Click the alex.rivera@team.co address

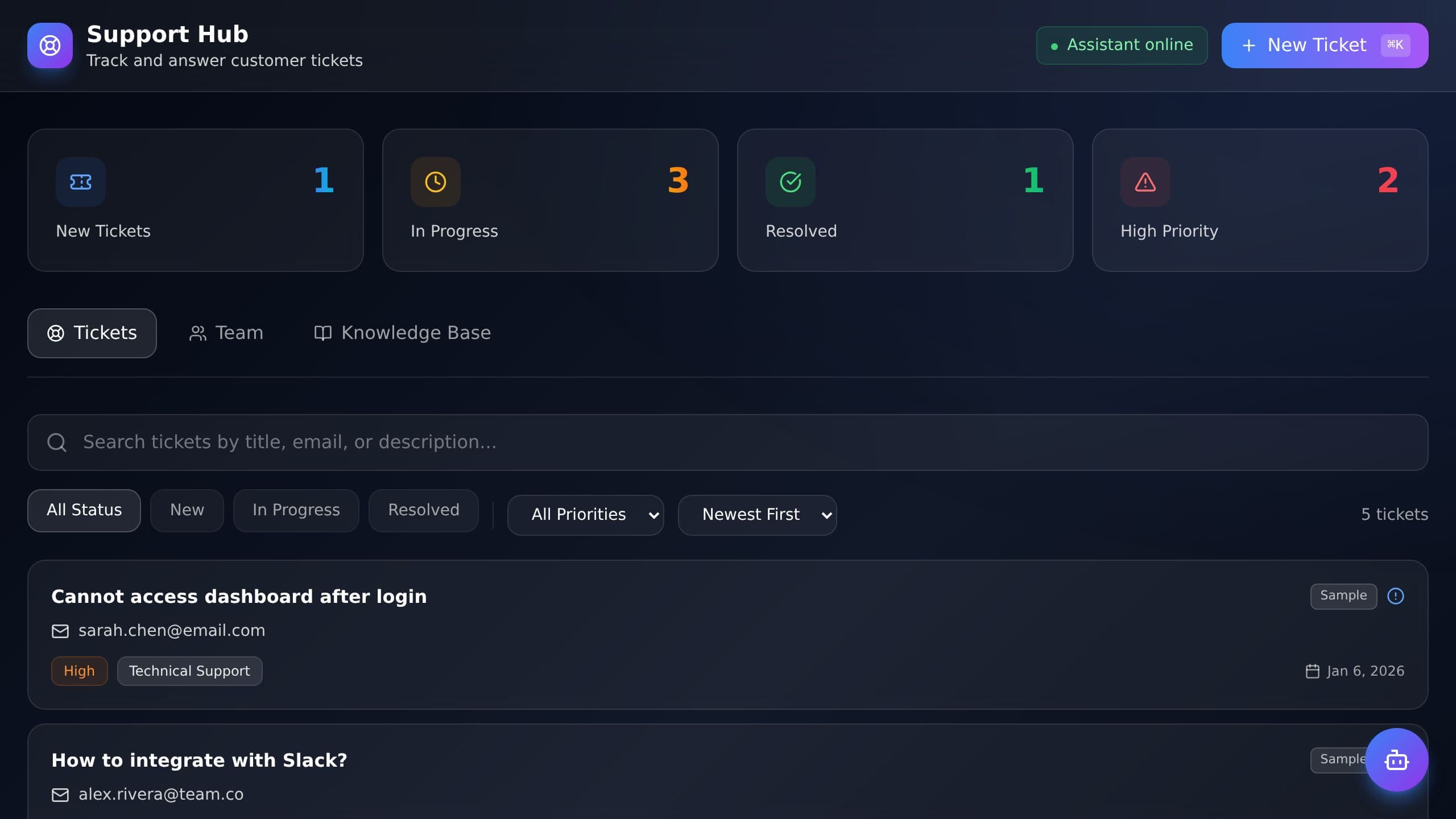tap(161, 795)
